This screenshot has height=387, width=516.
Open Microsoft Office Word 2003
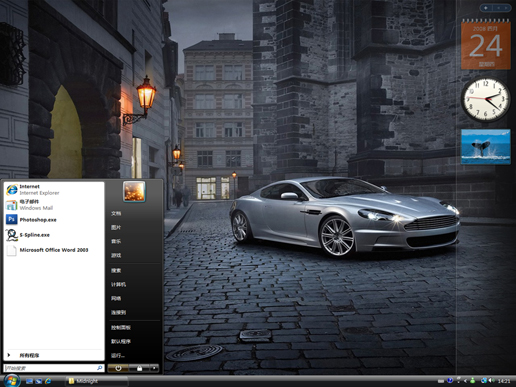pos(53,250)
